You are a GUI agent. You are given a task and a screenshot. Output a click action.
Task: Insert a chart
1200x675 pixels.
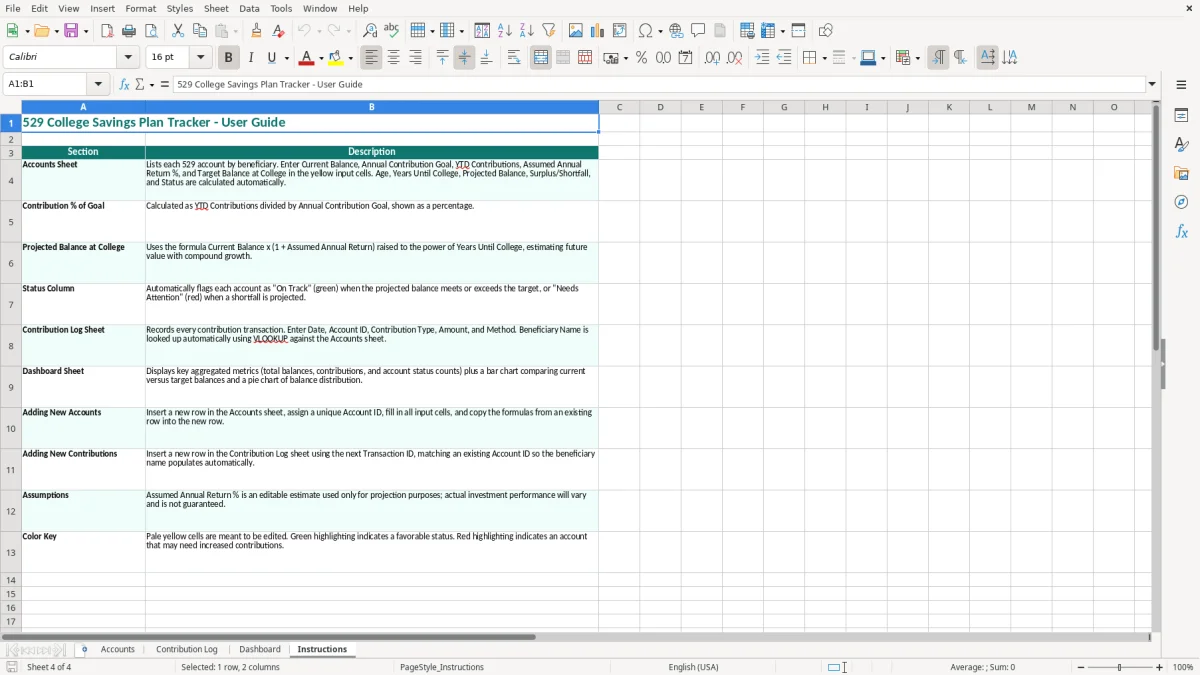(598, 31)
